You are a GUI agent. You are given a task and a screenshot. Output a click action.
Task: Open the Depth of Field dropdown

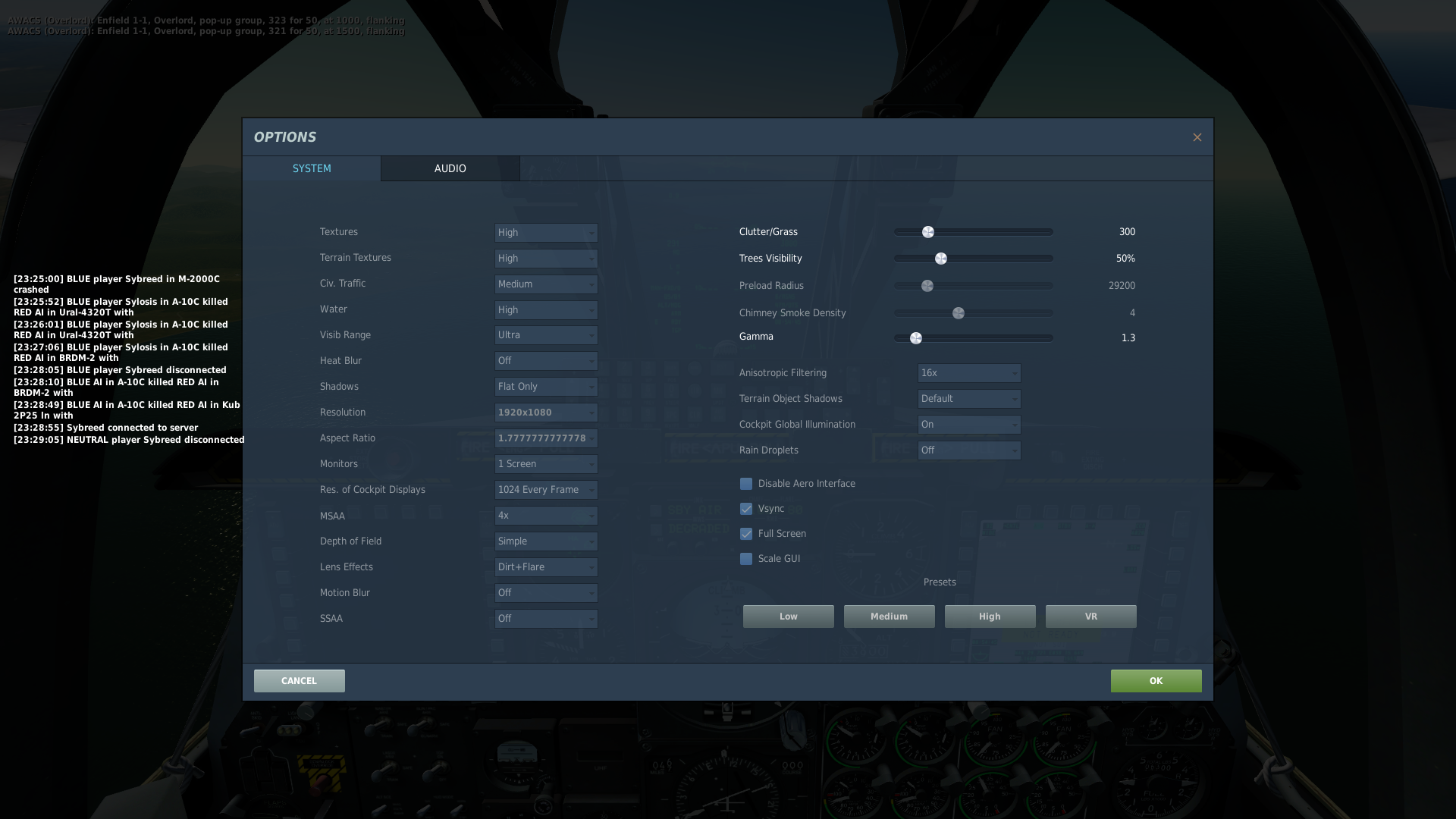[546, 541]
